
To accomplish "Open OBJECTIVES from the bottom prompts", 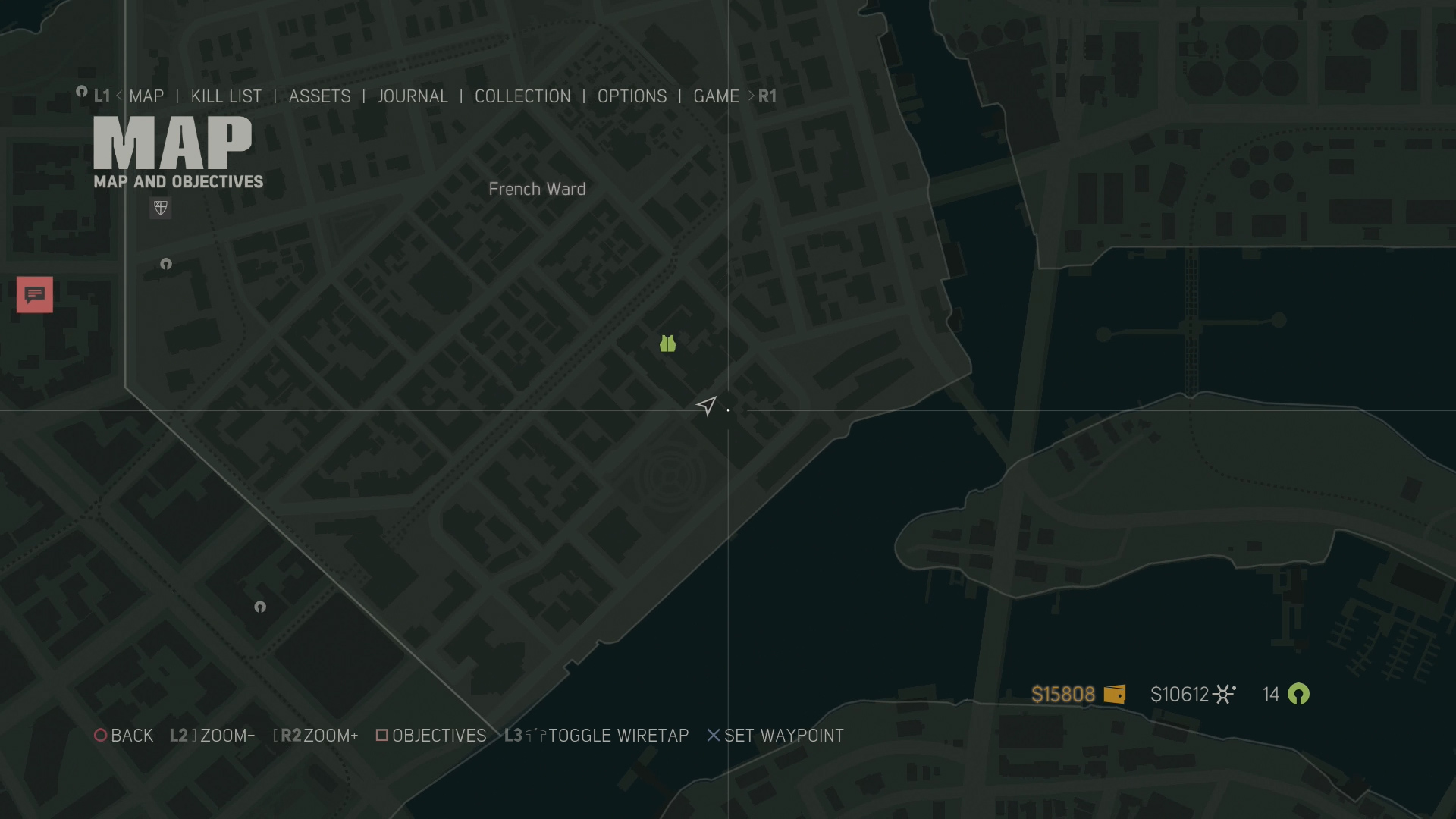I will tap(431, 736).
